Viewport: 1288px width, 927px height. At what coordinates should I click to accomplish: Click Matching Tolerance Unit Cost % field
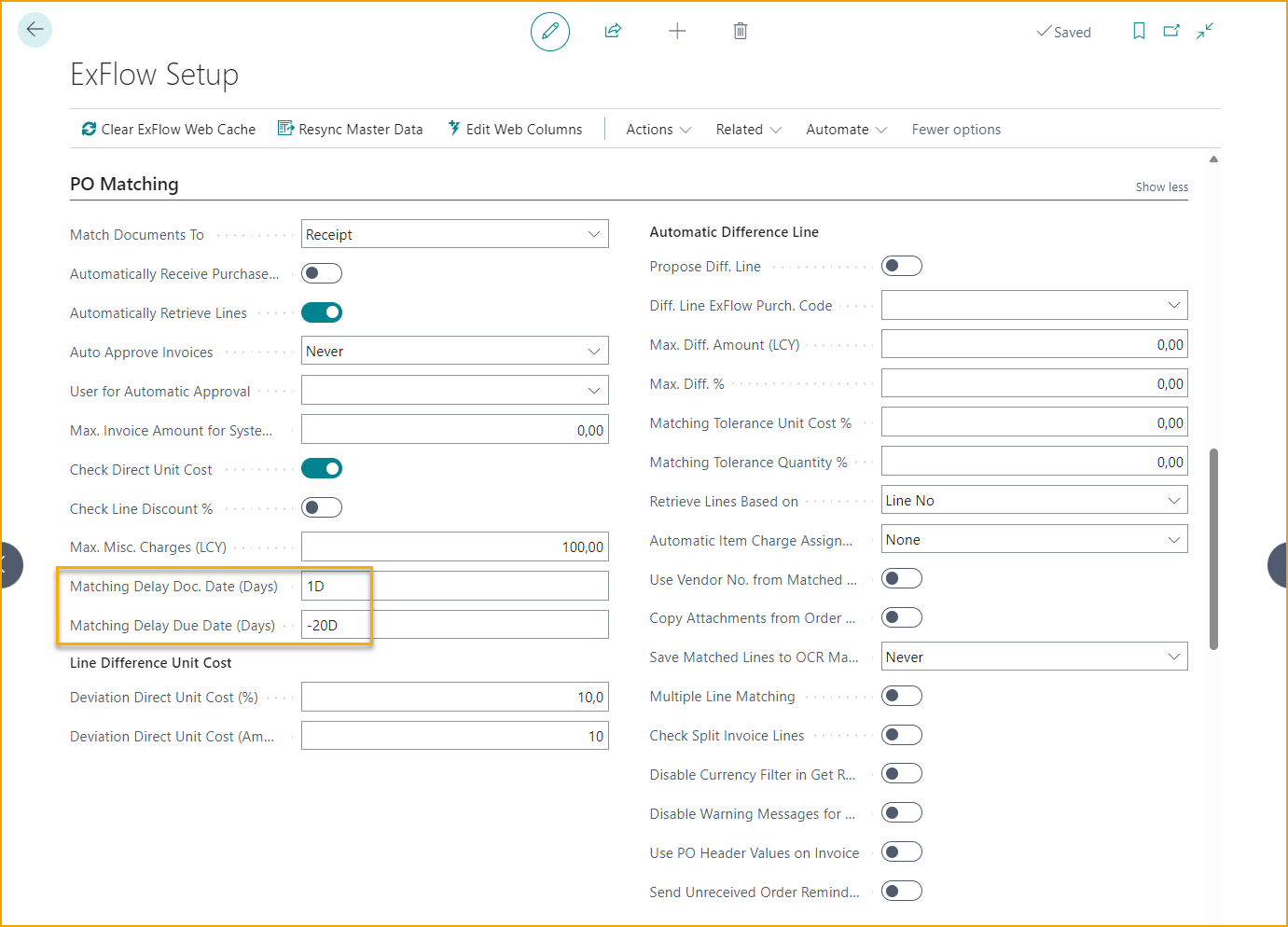[1034, 422]
